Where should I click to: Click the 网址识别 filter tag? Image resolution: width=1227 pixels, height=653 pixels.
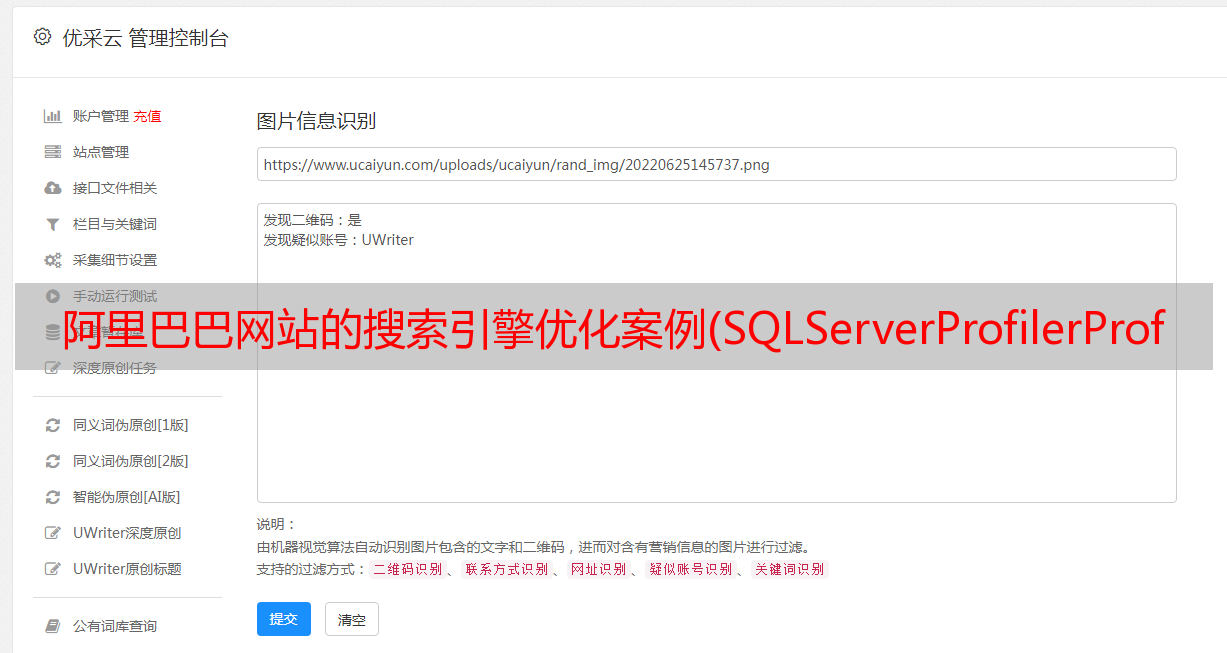[598, 569]
